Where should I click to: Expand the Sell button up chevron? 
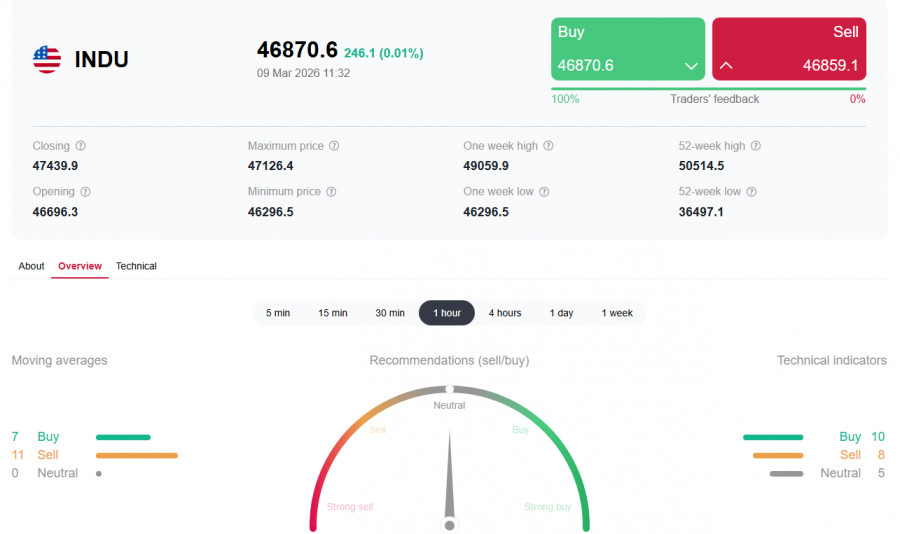(727, 66)
